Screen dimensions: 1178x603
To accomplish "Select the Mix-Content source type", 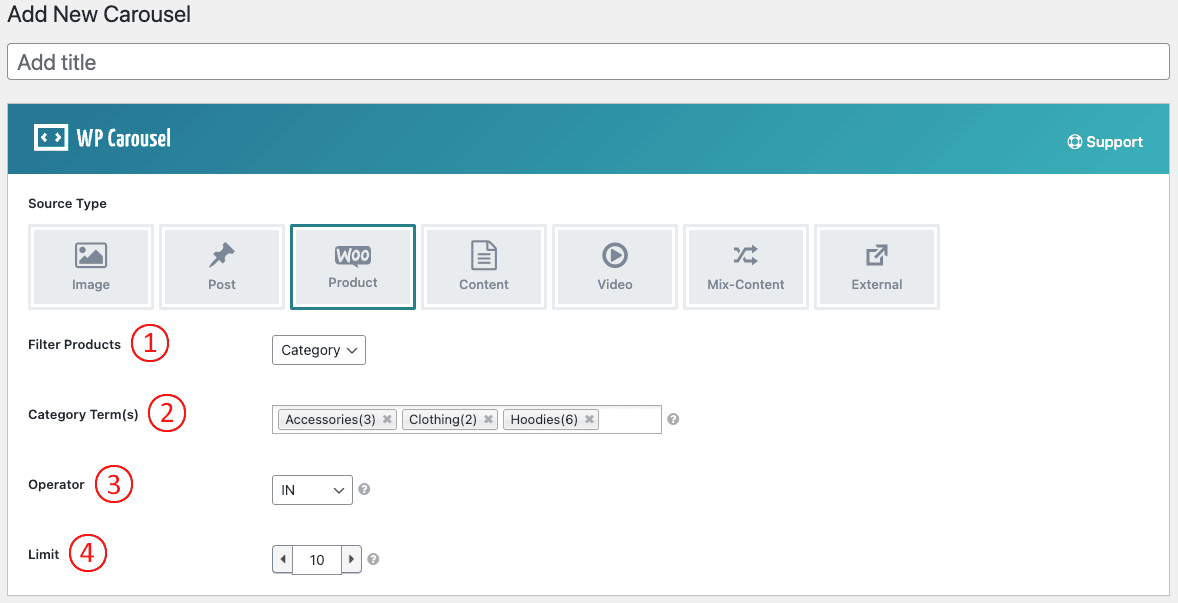I will pyautogui.click(x=745, y=267).
